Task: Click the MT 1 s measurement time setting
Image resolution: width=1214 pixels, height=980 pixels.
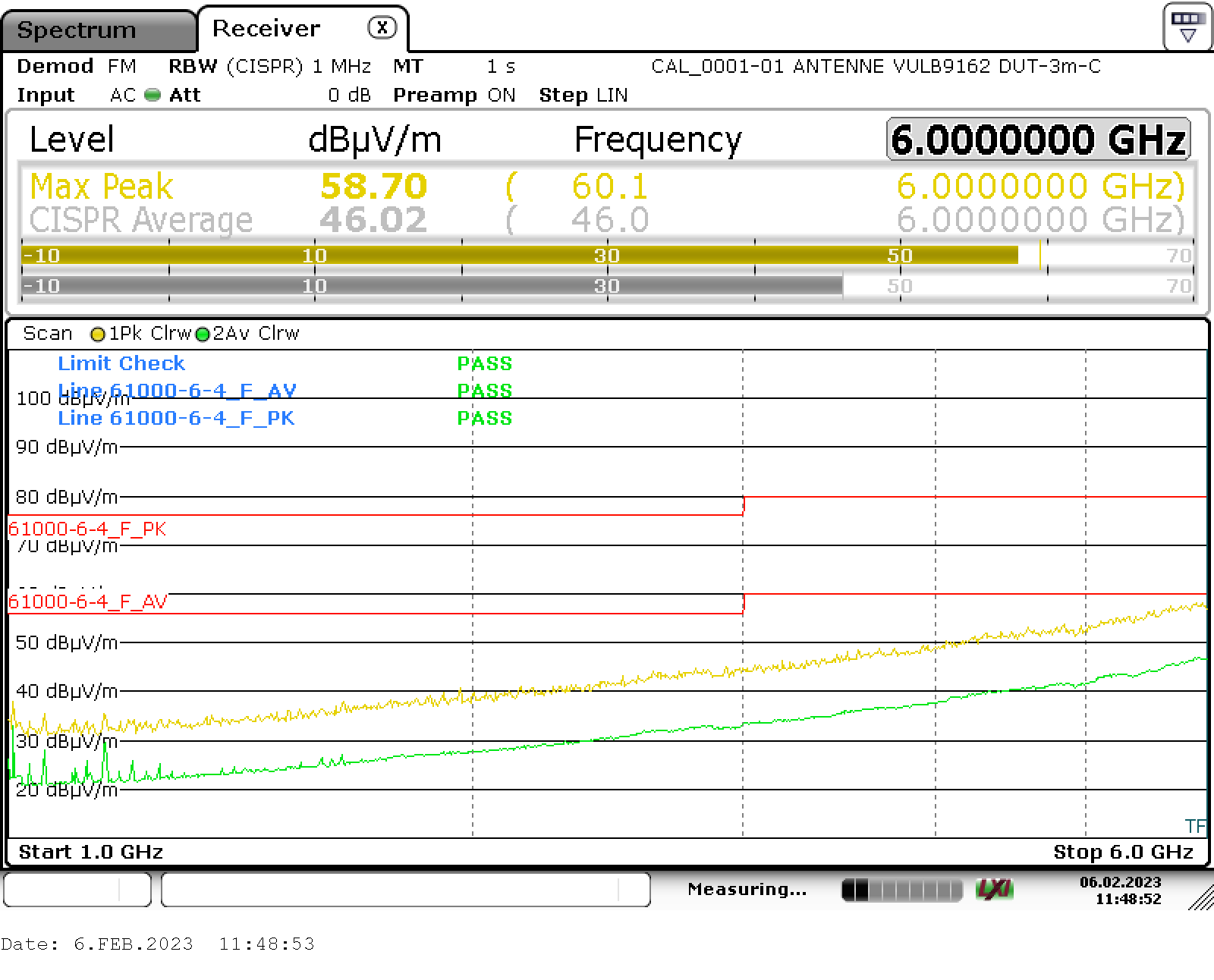Action: pyautogui.click(x=454, y=67)
